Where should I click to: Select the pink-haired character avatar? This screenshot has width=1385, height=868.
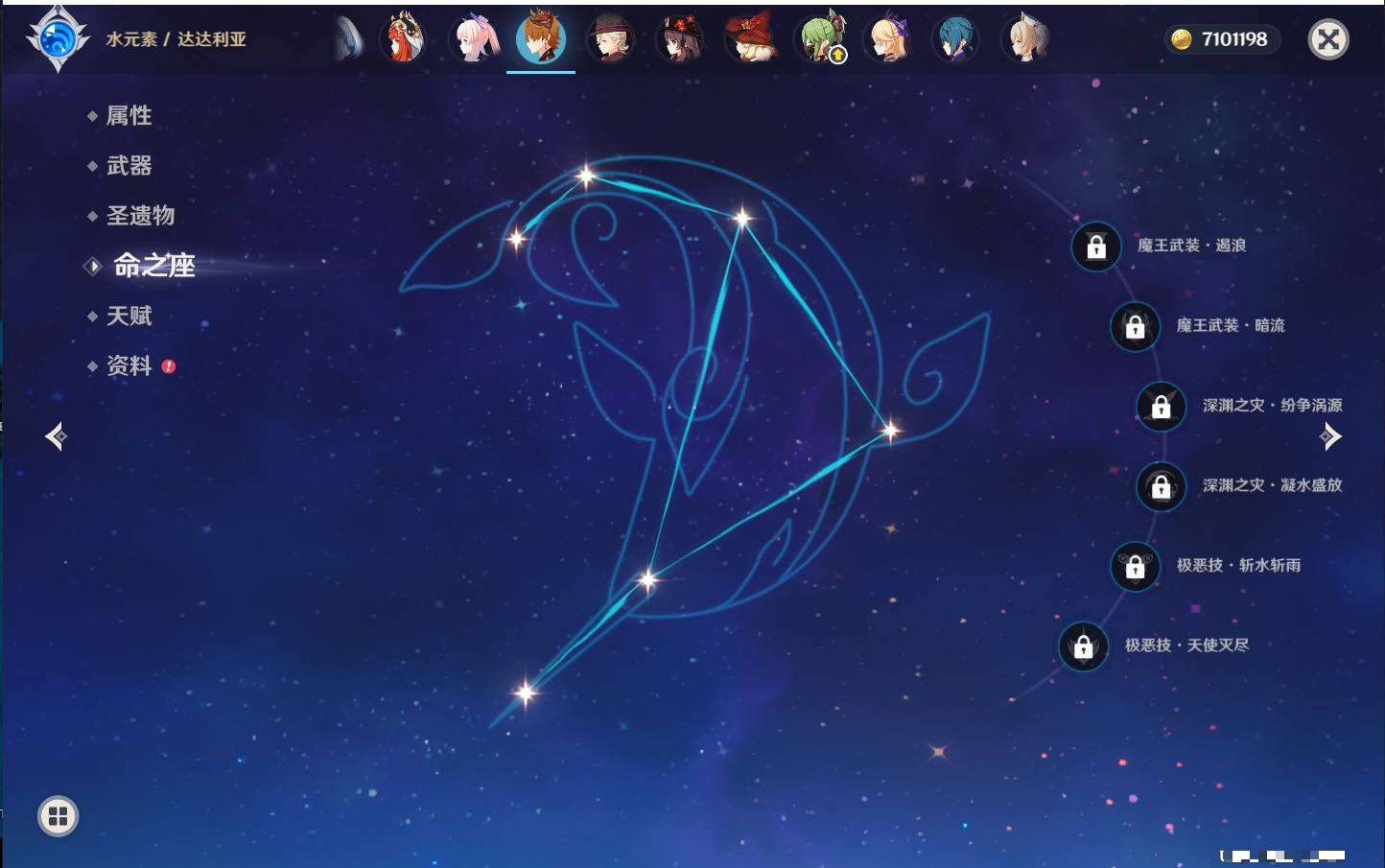[474, 39]
